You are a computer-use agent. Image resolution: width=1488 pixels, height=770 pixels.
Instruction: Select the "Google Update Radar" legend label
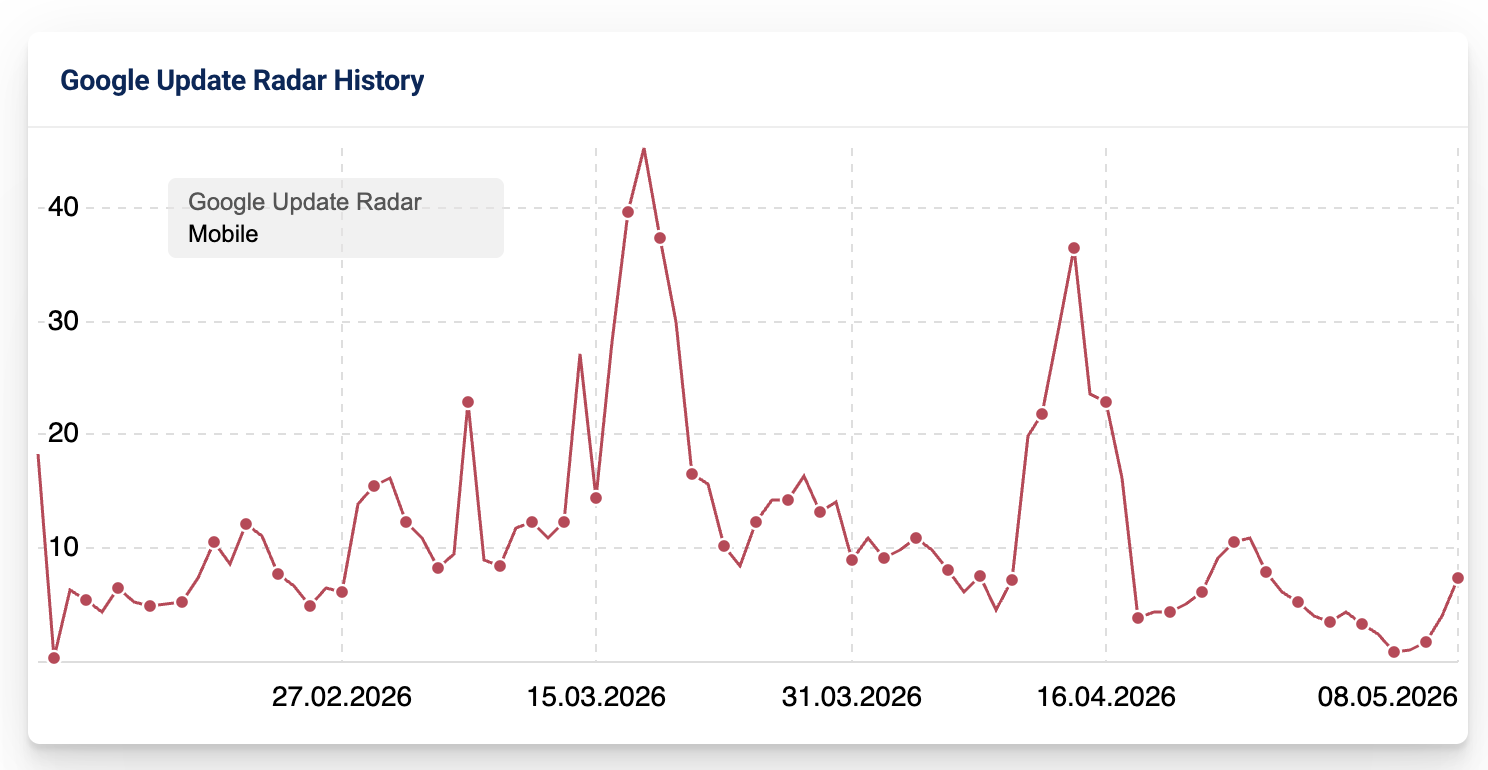[305, 202]
